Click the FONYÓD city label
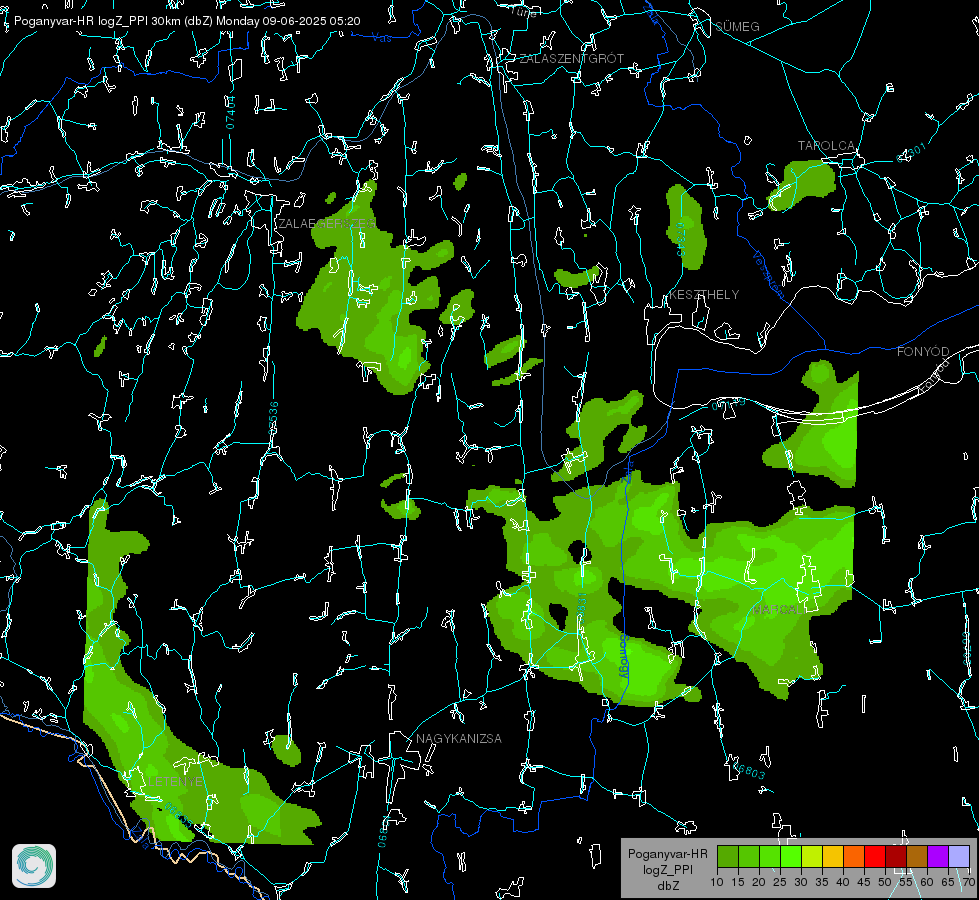The image size is (979, 900). (x=923, y=352)
